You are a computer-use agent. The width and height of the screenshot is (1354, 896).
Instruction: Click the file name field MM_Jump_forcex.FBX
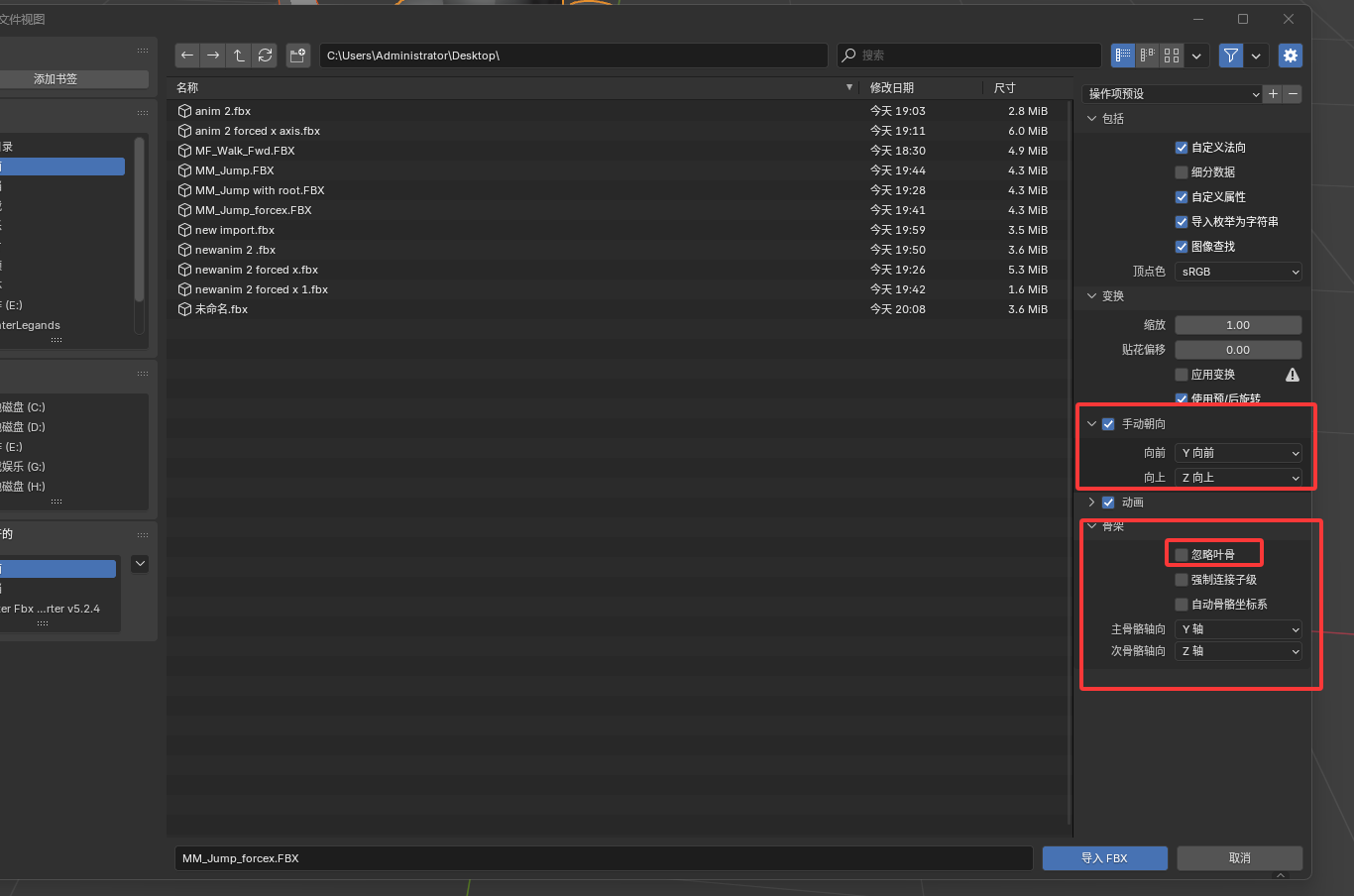[604, 858]
